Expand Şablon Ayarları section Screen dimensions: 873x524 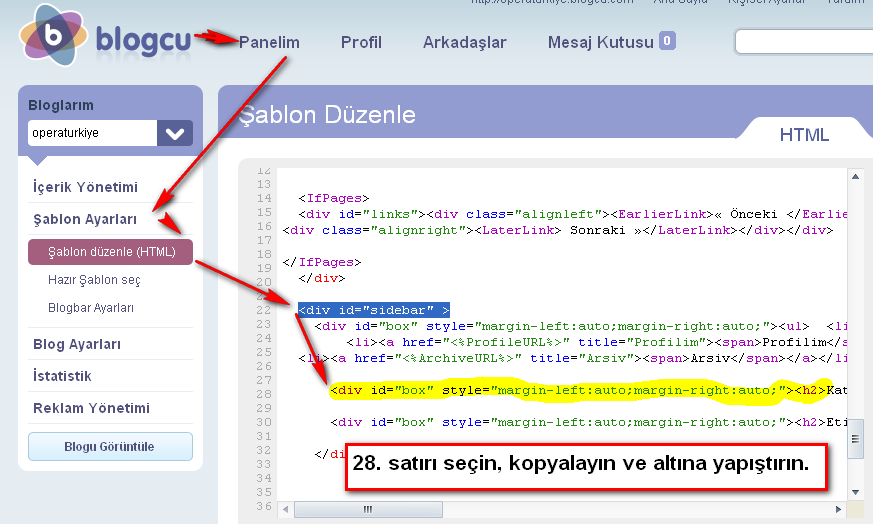(x=85, y=219)
